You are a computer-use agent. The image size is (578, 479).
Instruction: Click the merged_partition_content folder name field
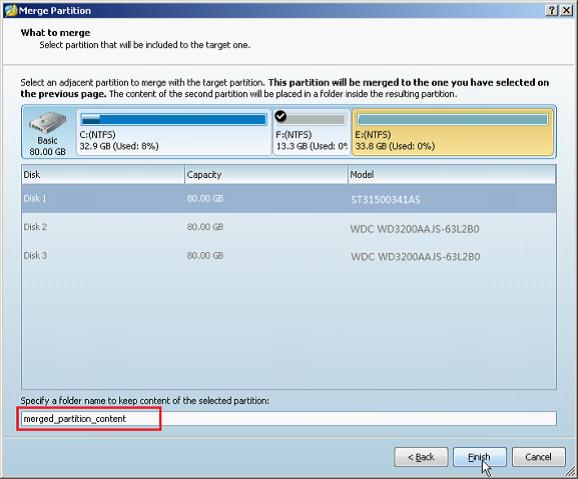coord(289,419)
